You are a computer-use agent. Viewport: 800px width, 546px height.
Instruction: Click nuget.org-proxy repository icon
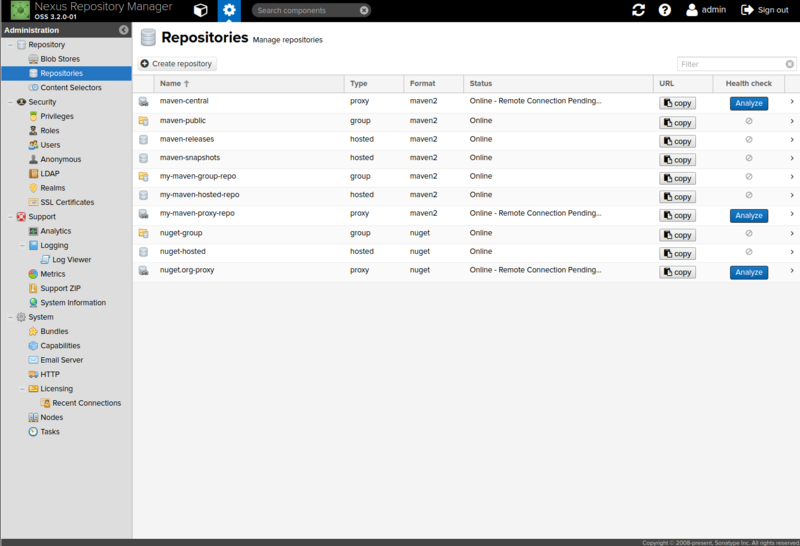(x=143, y=270)
